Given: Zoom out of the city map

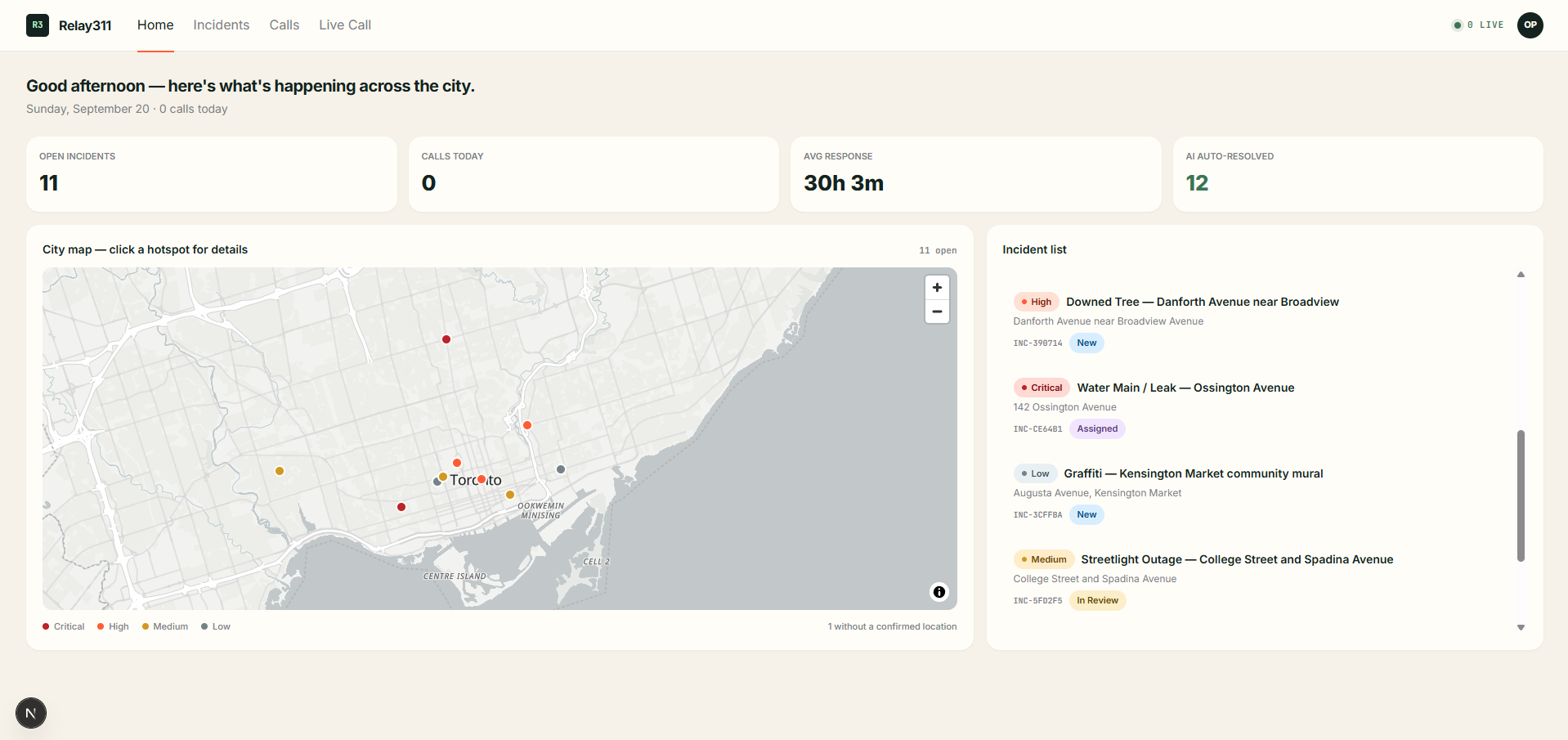Looking at the screenshot, I should pos(937,312).
